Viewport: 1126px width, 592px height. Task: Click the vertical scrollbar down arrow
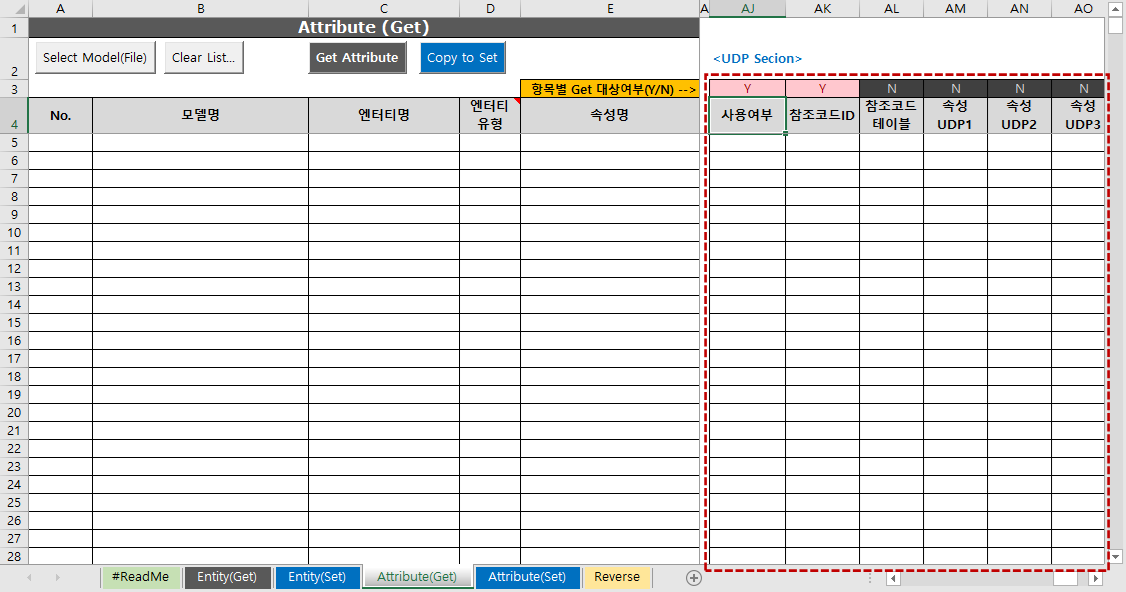[x=1113, y=557]
